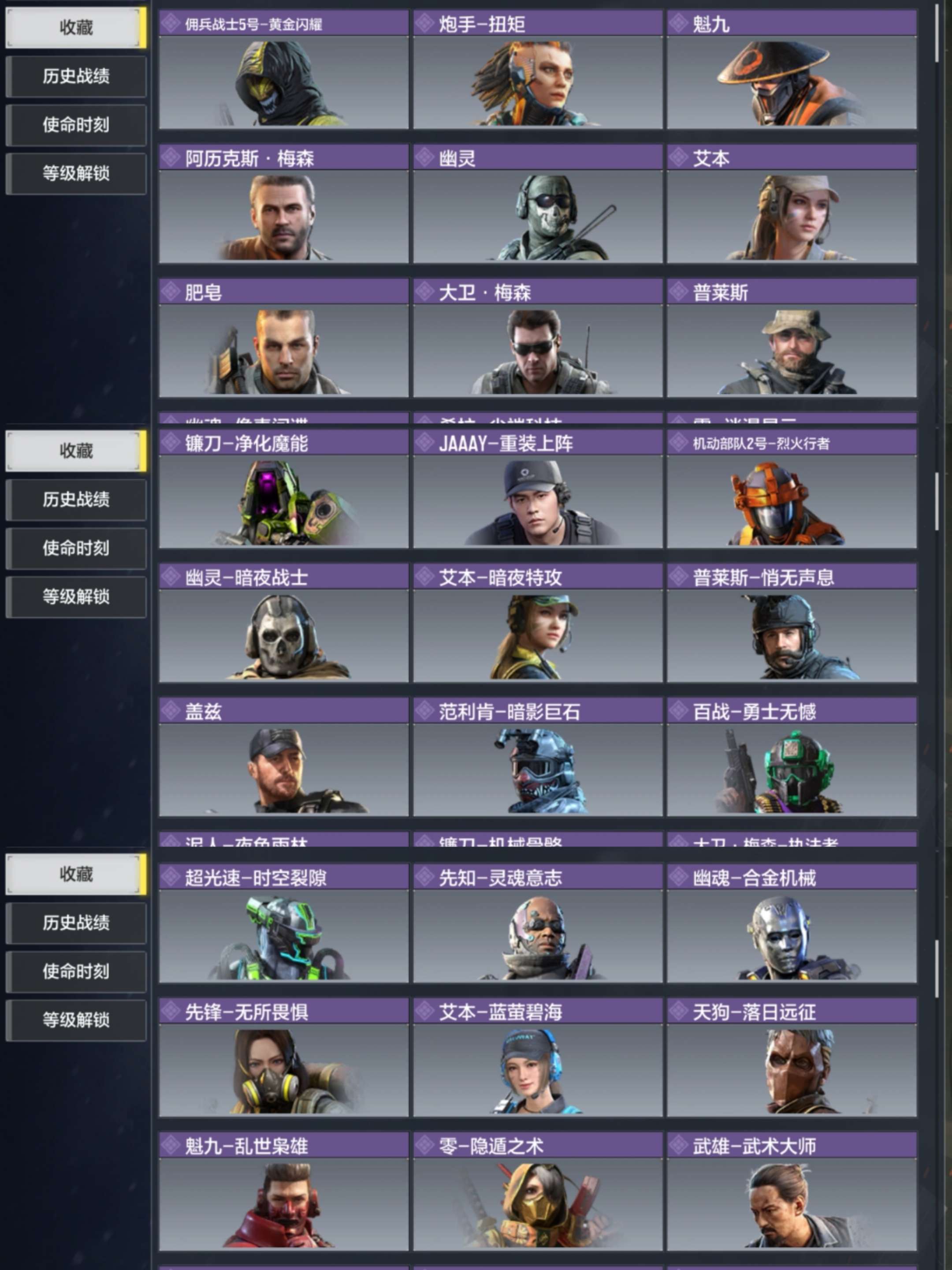Select the 百战-勇士无憾 character card
952x1270 pixels.
(x=791, y=757)
